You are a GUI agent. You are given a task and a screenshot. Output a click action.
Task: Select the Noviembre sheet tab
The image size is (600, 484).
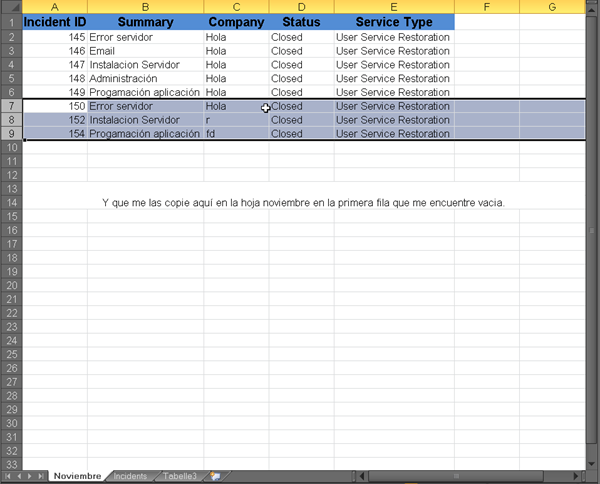77,476
